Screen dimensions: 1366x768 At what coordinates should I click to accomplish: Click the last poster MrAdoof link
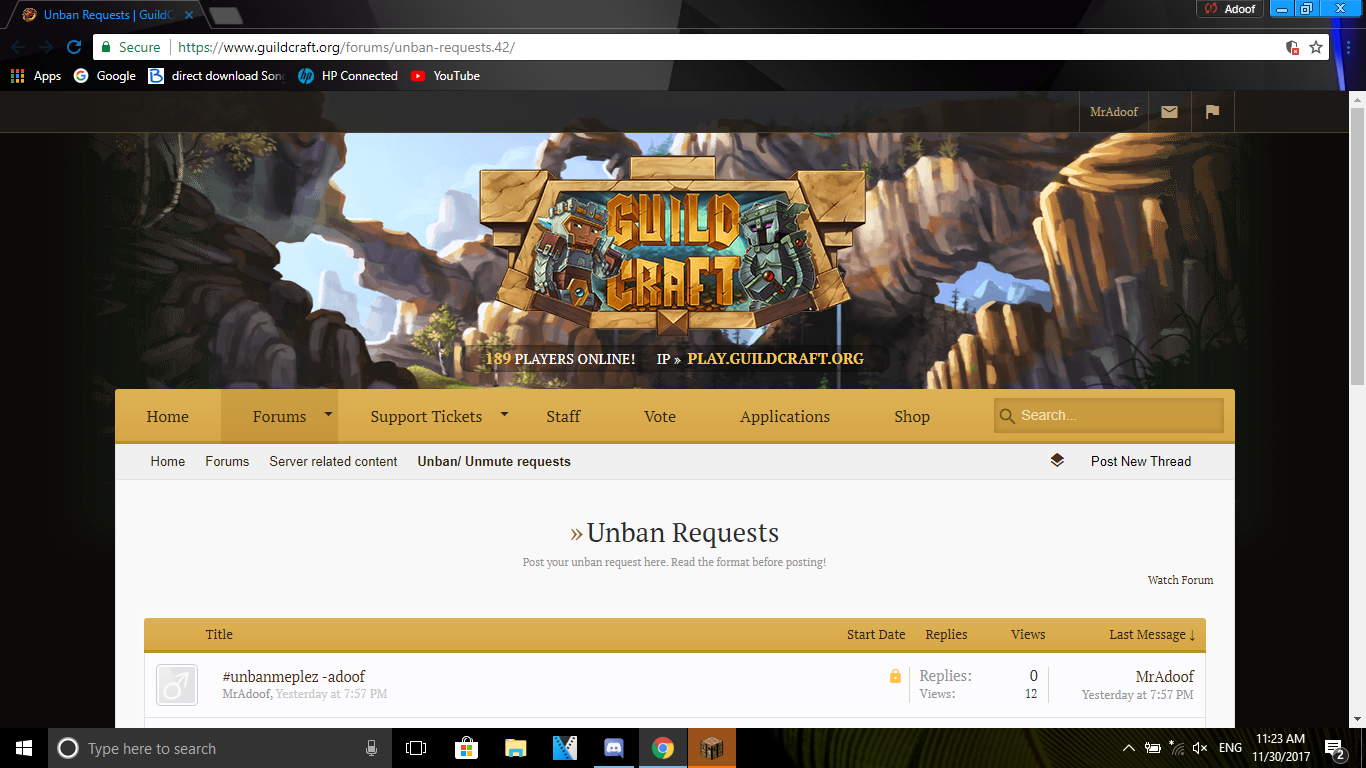tap(1165, 677)
